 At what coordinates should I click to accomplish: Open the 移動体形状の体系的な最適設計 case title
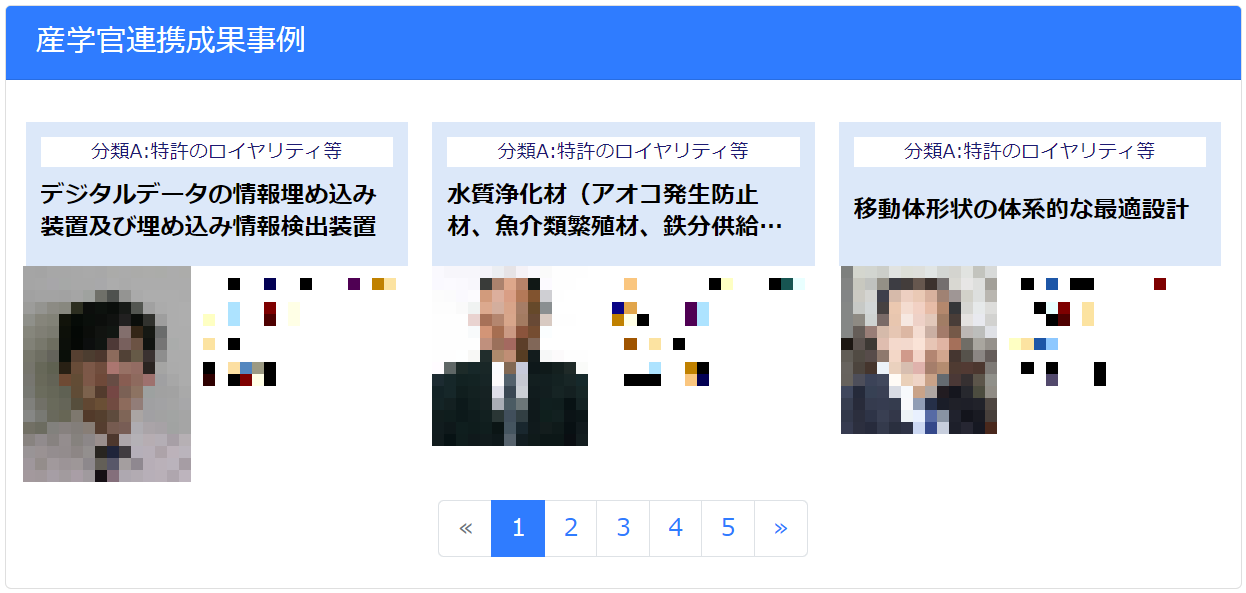(1021, 209)
